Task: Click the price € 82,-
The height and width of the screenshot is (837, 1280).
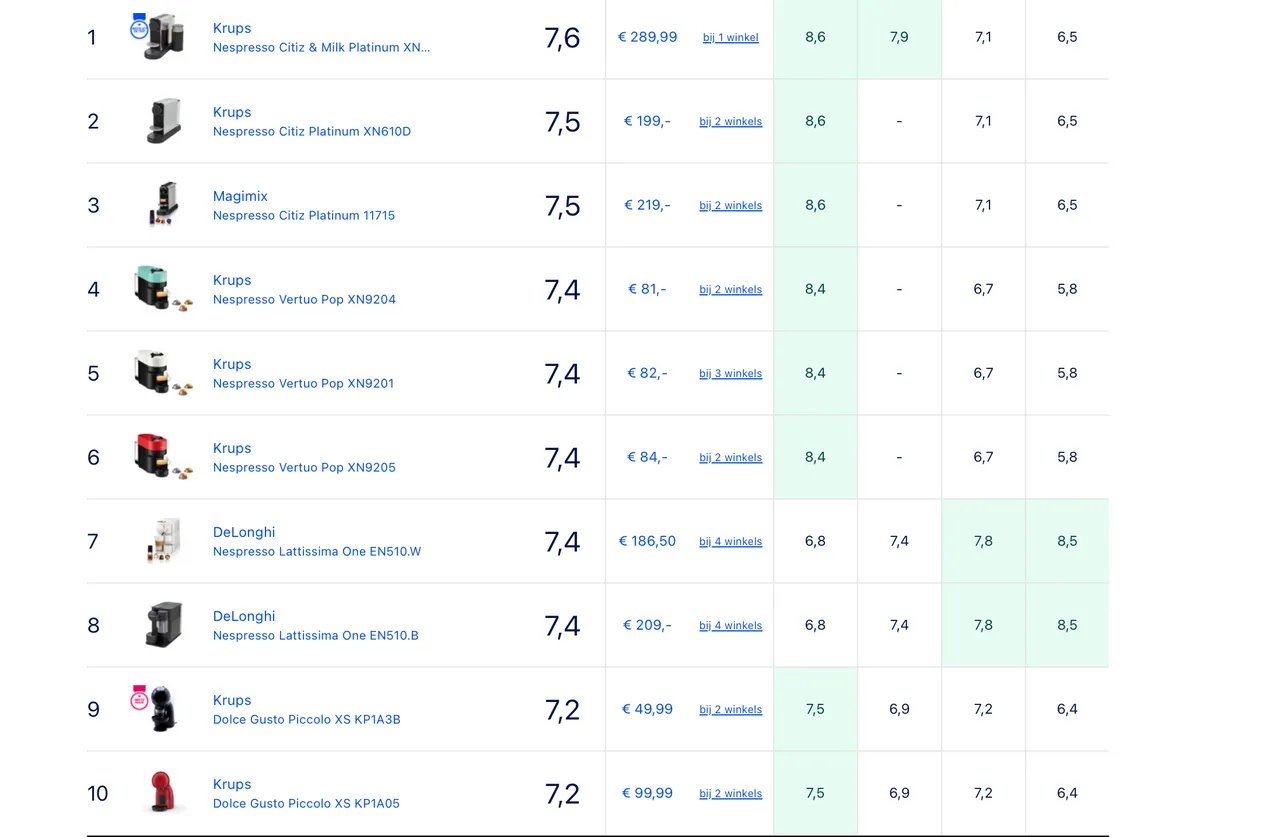Action: point(647,373)
